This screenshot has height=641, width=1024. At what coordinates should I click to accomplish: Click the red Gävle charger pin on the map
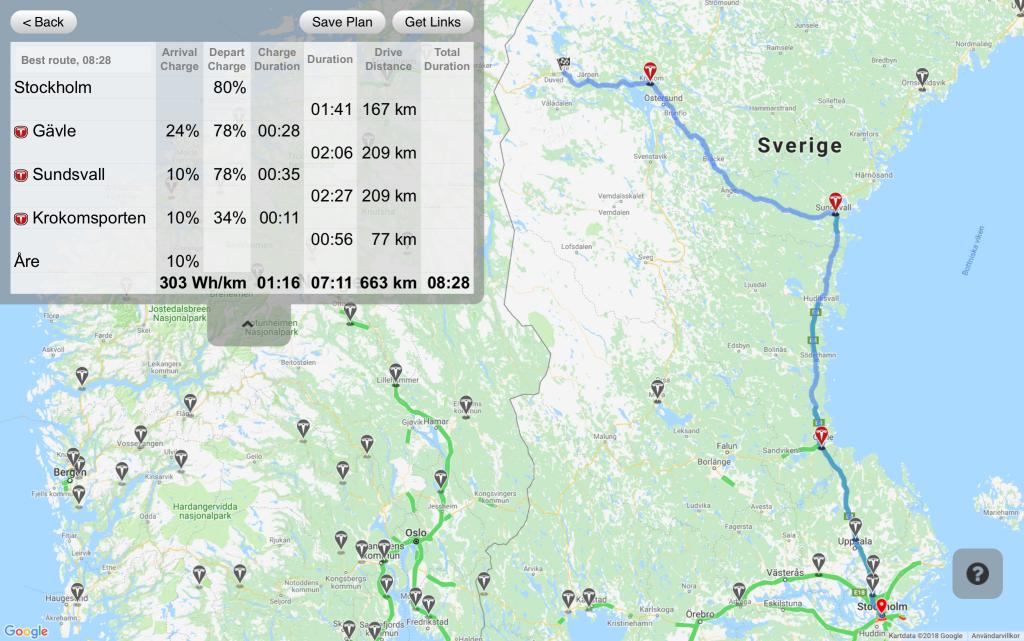pos(822,437)
